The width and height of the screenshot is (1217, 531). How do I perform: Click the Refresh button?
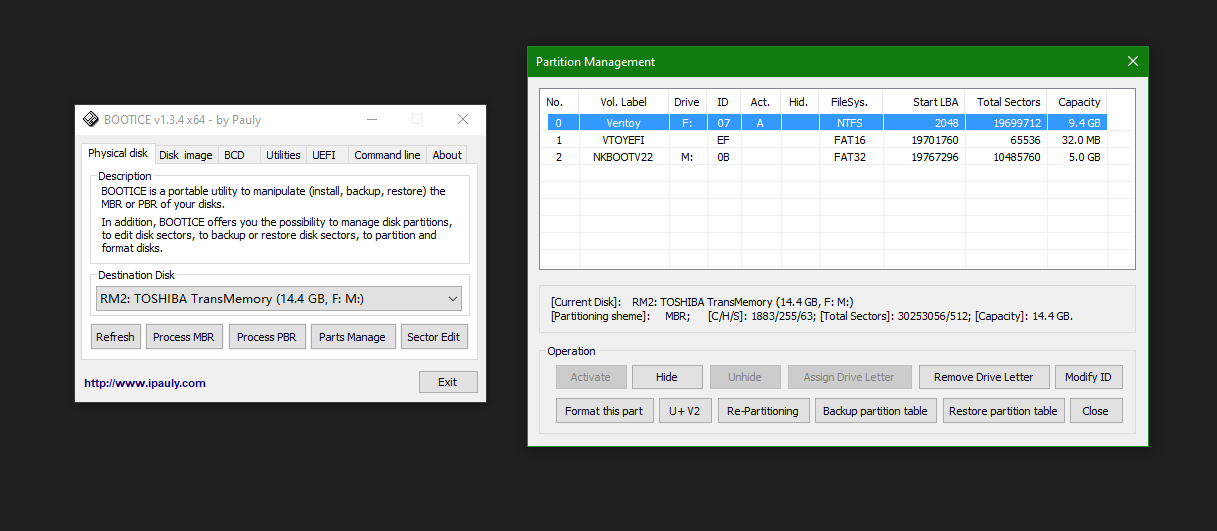click(115, 337)
